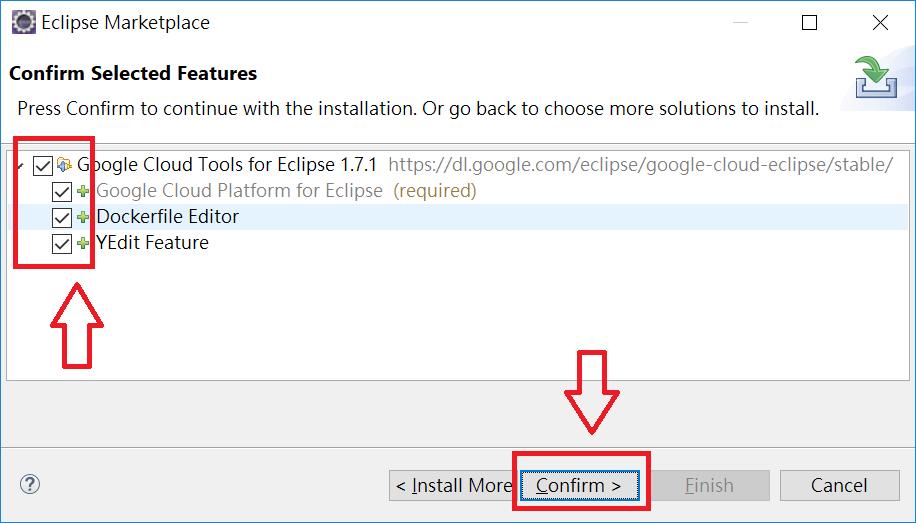The width and height of the screenshot is (916, 523).
Task: Click the plus icon beside Google Cloud Platform
Action: (x=83, y=191)
